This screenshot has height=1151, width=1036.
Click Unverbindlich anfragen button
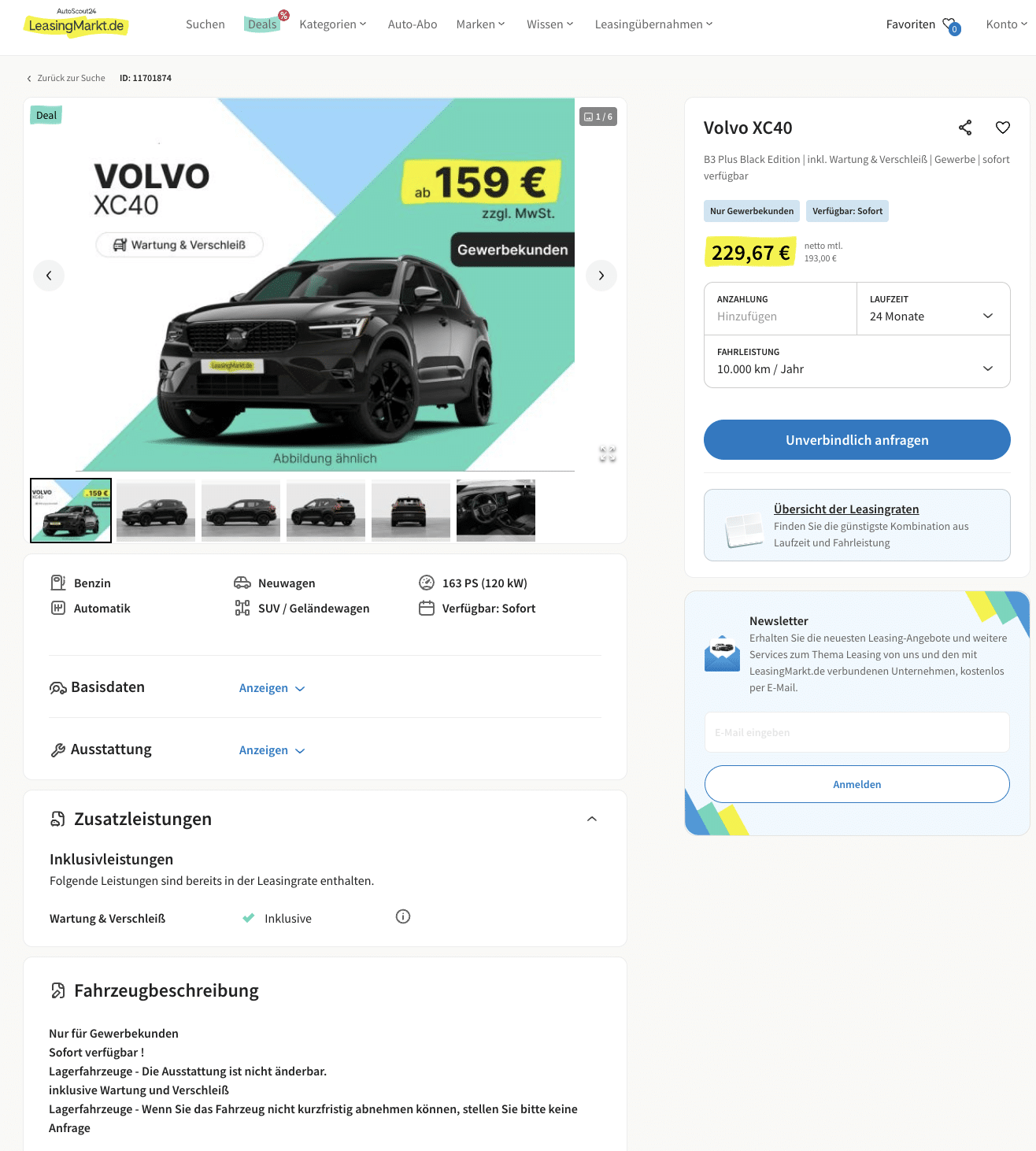[857, 439]
